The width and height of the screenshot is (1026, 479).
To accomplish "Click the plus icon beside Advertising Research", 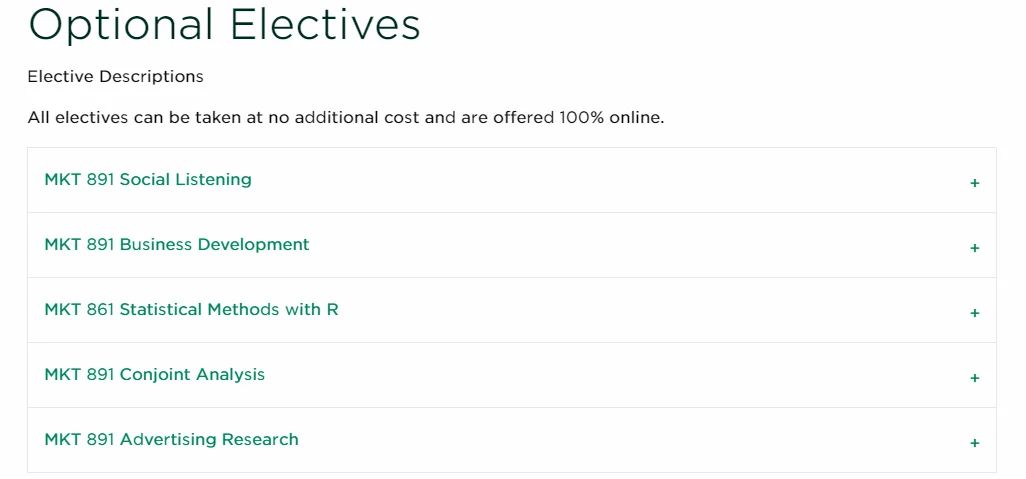I will (x=974, y=443).
